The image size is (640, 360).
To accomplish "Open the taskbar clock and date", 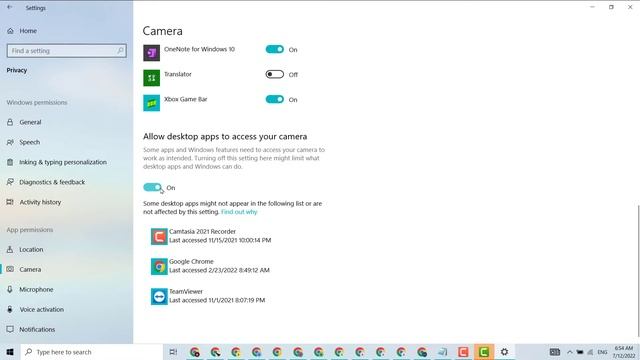I will (624, 352).
